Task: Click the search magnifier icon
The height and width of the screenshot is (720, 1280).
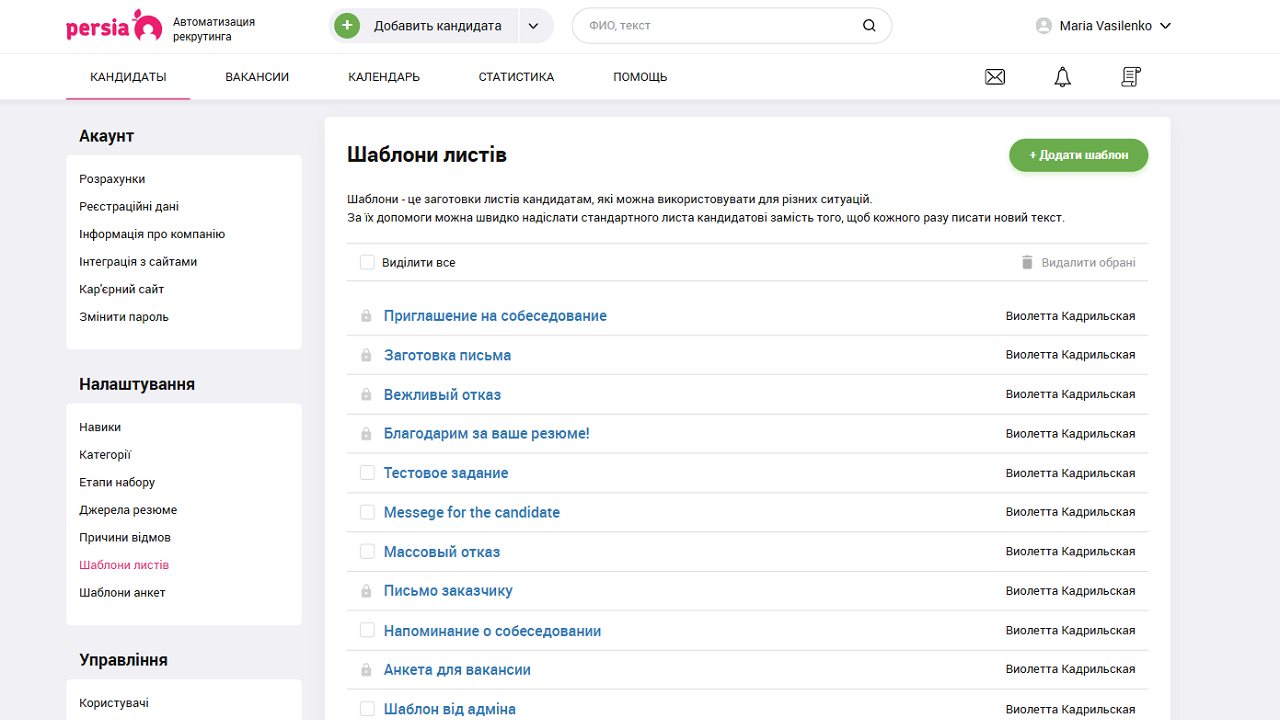Action: 869,26
